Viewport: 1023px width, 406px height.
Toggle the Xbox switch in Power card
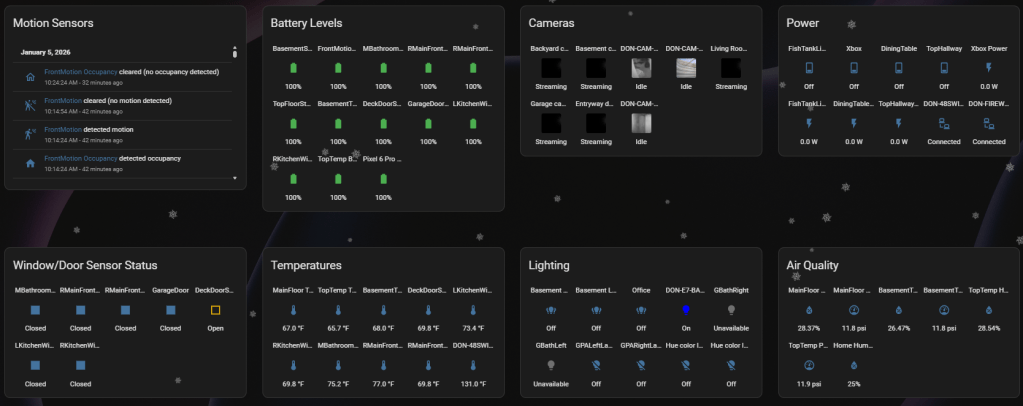coord(853,68)
